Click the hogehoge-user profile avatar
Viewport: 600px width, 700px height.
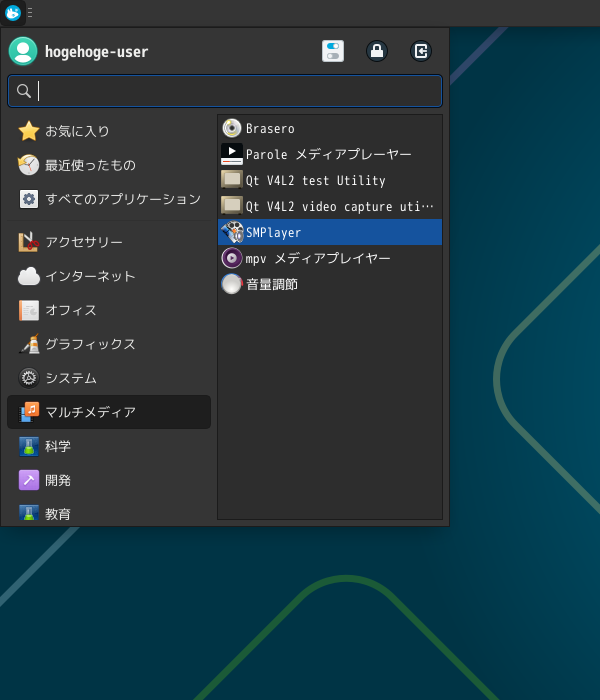click(23, 51)
